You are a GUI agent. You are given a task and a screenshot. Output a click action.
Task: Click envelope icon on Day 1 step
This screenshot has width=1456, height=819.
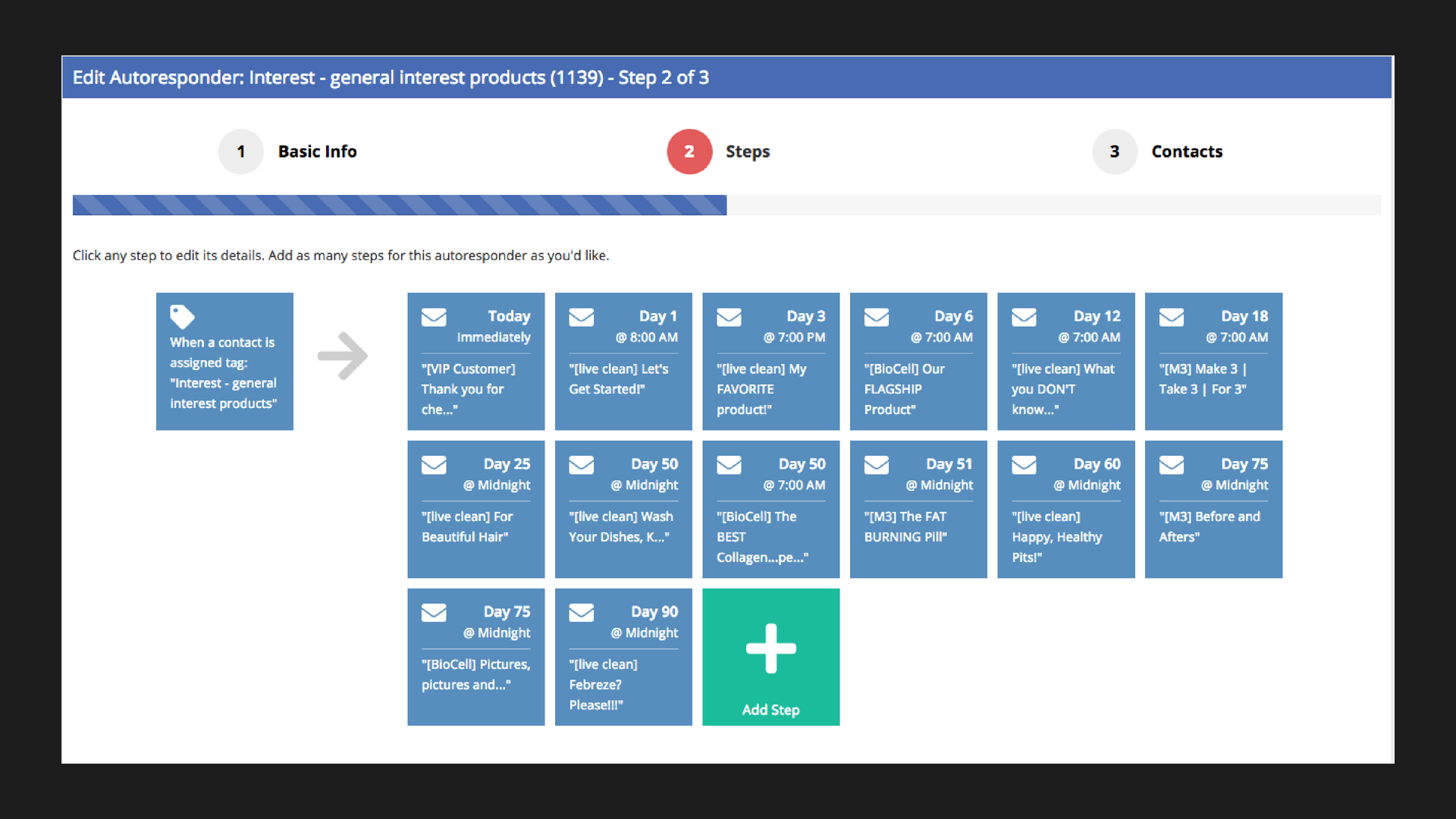pyautogui.click(x=582, y=317)
